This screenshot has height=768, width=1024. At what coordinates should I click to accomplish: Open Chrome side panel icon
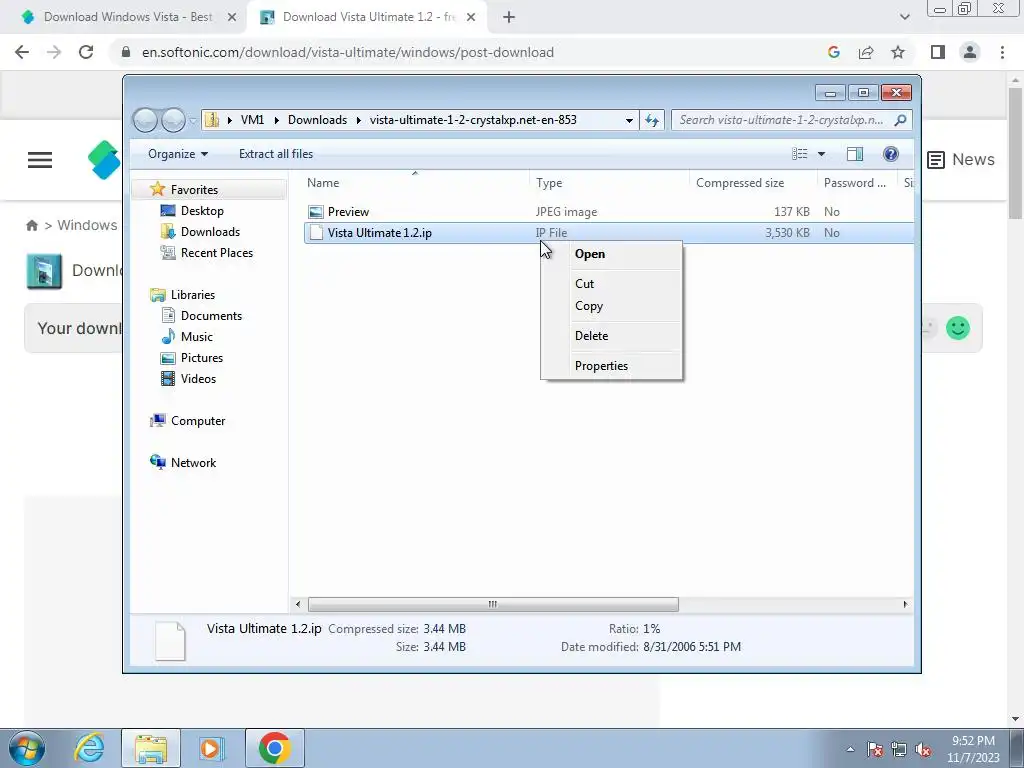tap(938, 52)
